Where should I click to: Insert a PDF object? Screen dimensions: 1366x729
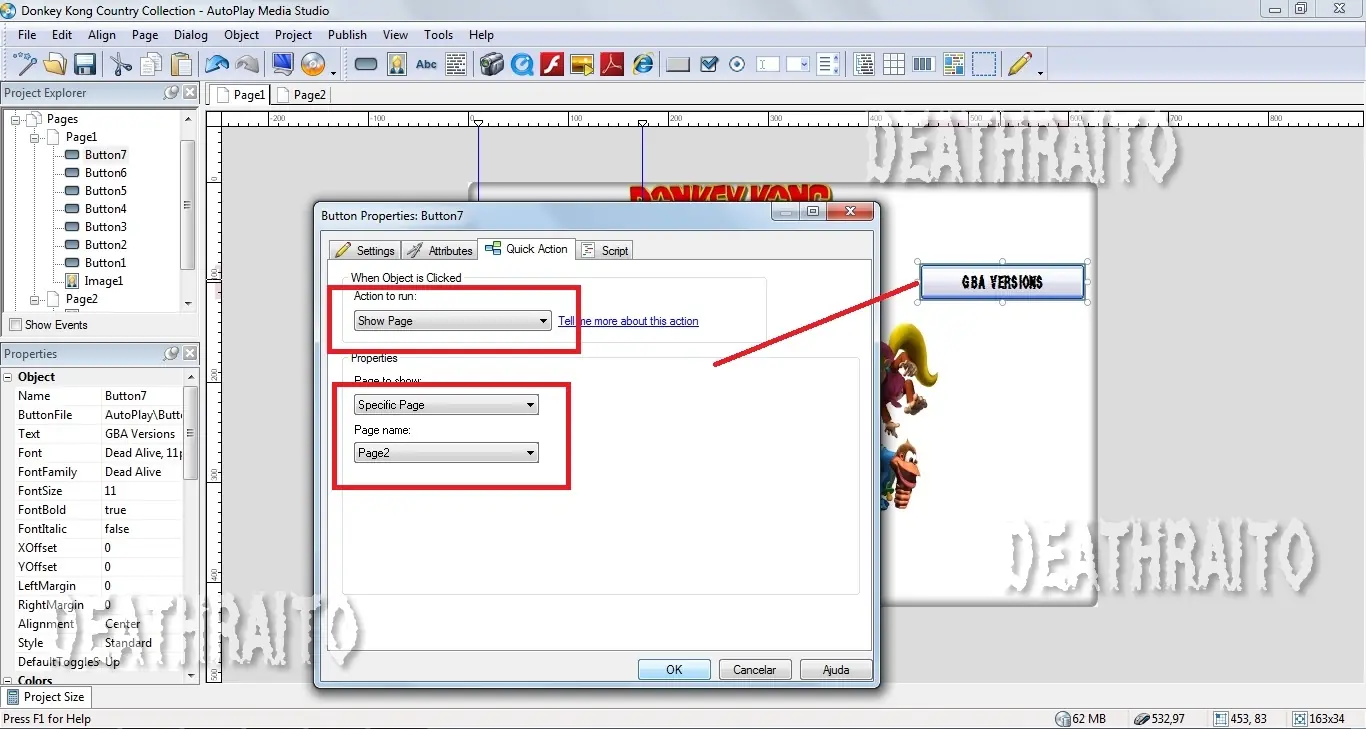click(612, 65)
